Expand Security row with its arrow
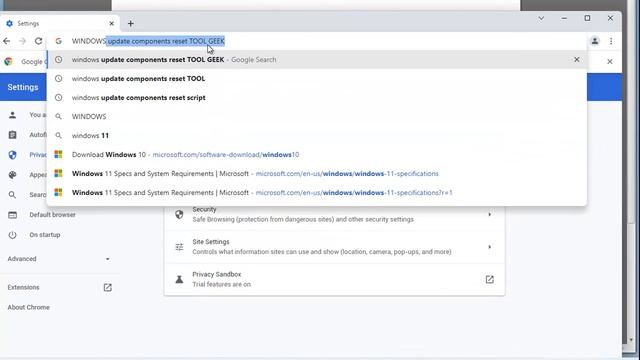This screenshot has height=360, width=640. [x=489, y=214]
